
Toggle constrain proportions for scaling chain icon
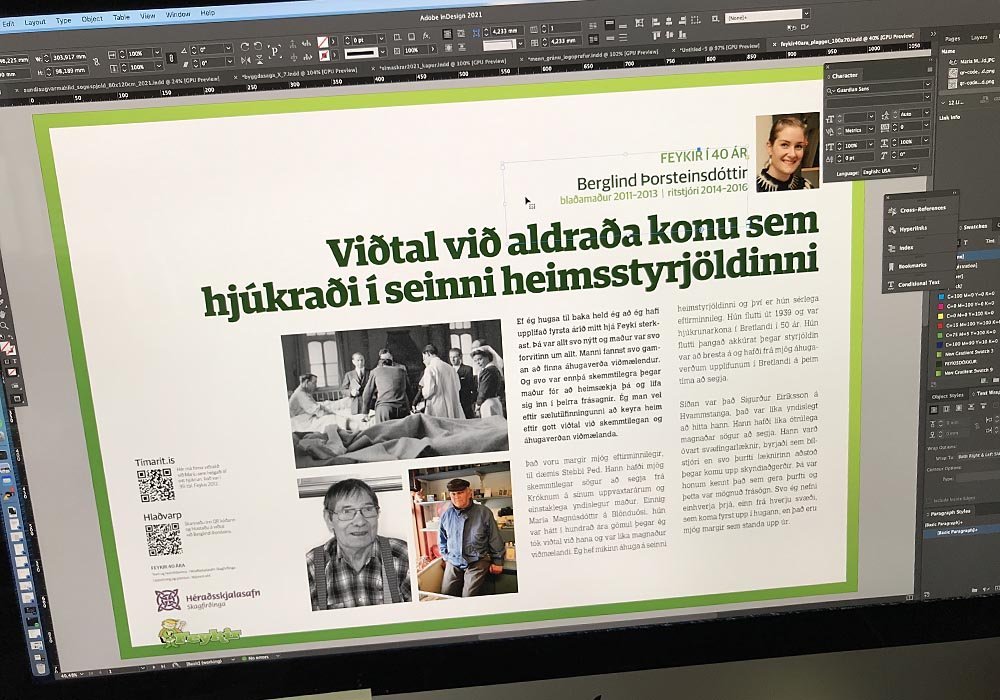[171, 58]
